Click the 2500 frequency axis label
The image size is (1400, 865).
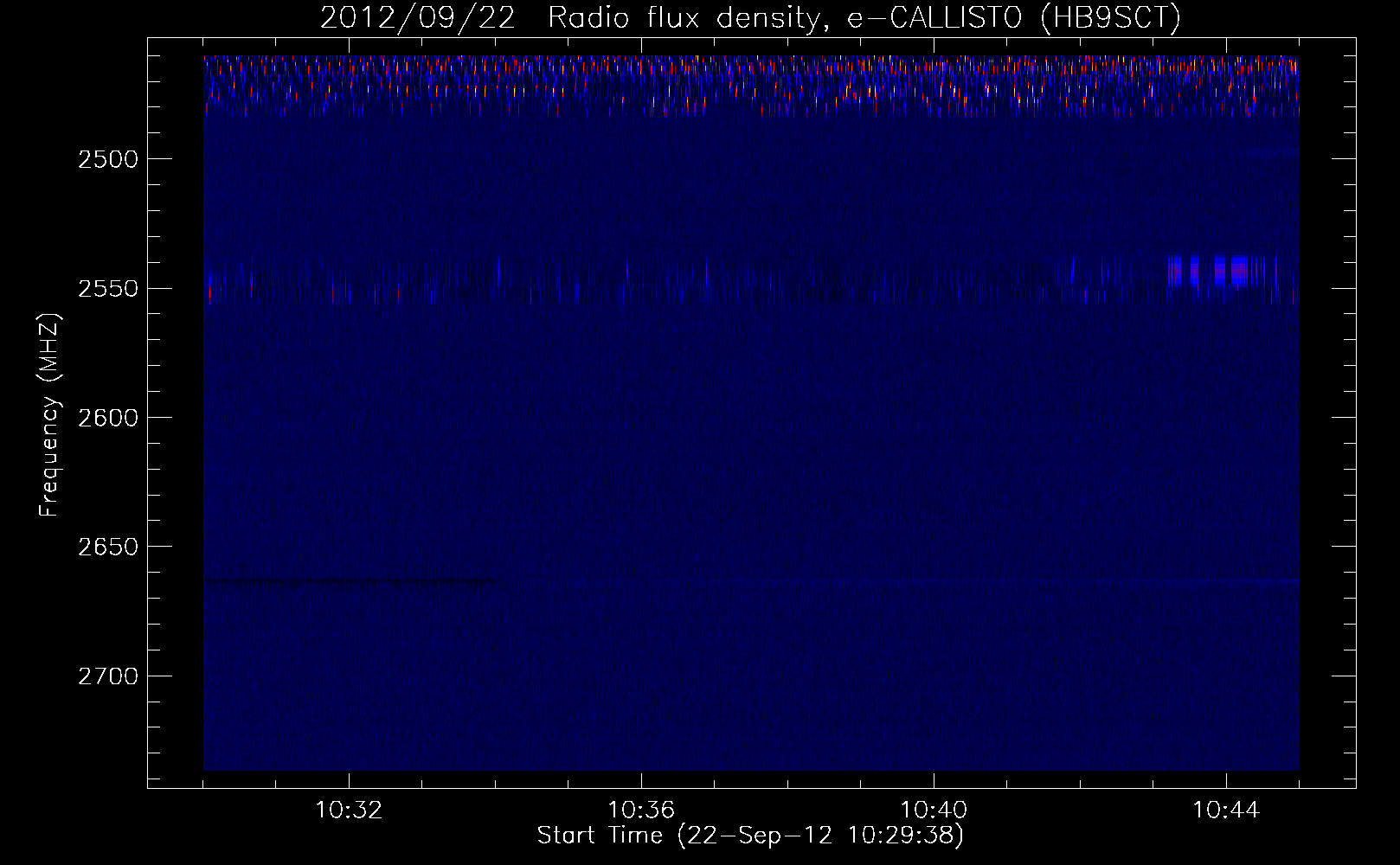pyautogui.click(x=108, y=159)
